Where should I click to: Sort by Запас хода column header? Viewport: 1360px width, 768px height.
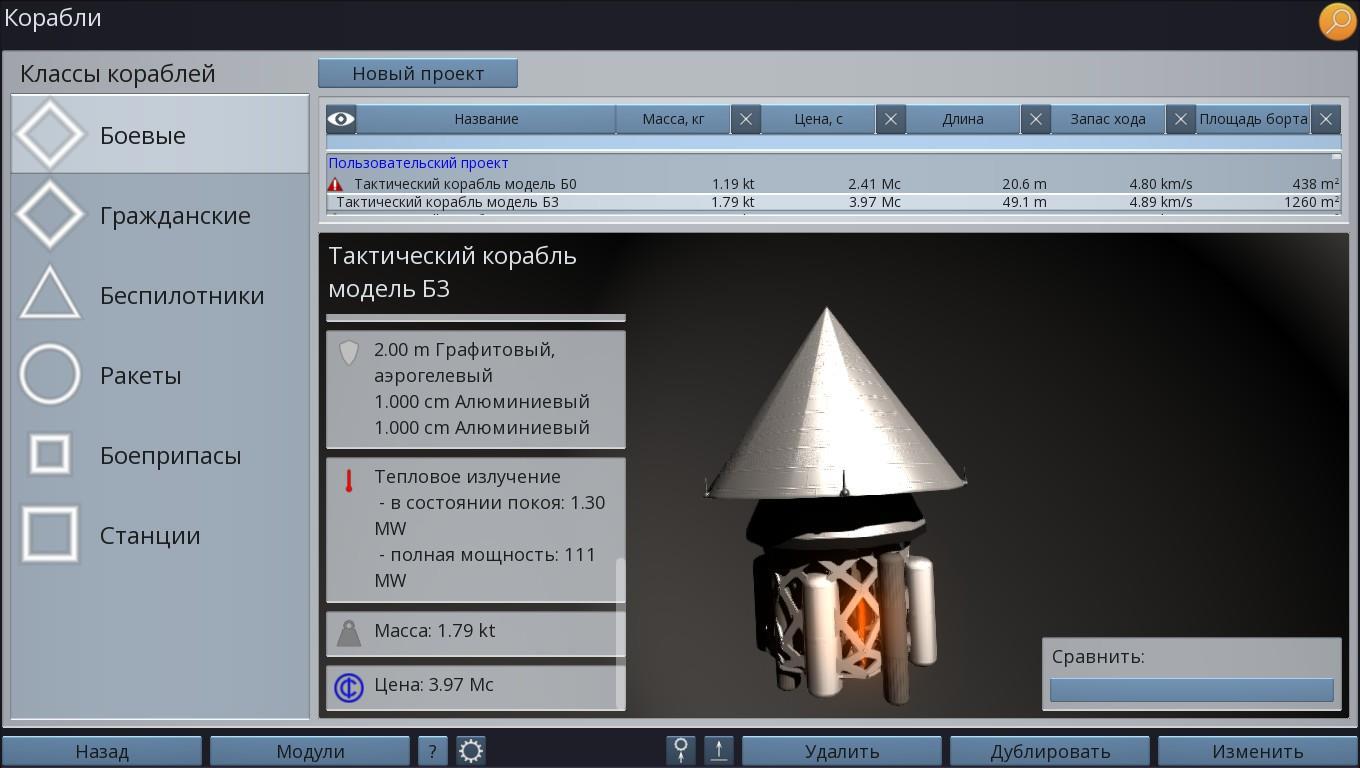1109,119
